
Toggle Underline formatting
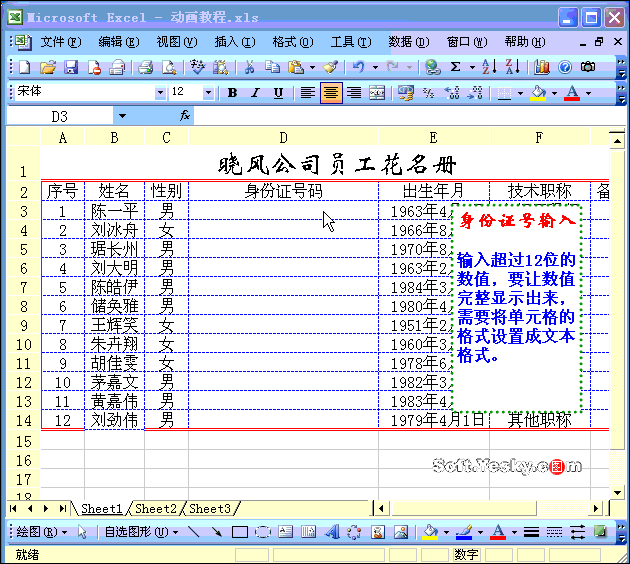coord(278,93)
